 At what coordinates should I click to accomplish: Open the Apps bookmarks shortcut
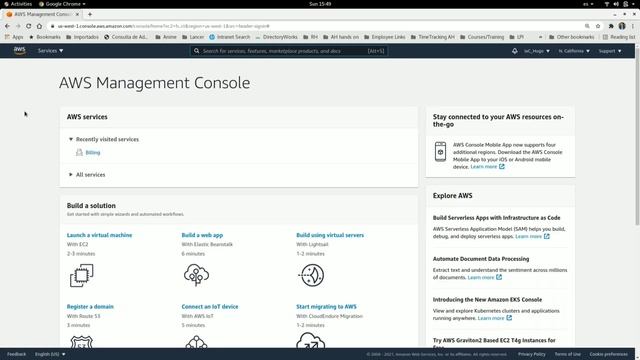(14, 37)
